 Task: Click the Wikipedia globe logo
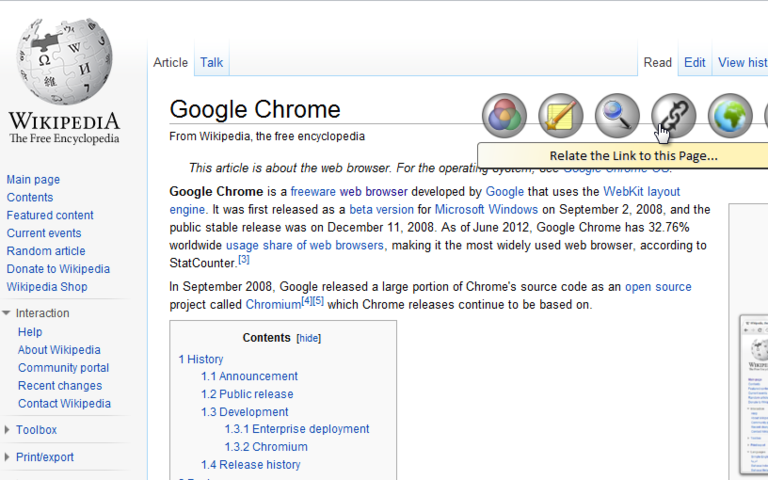[64, 61]
